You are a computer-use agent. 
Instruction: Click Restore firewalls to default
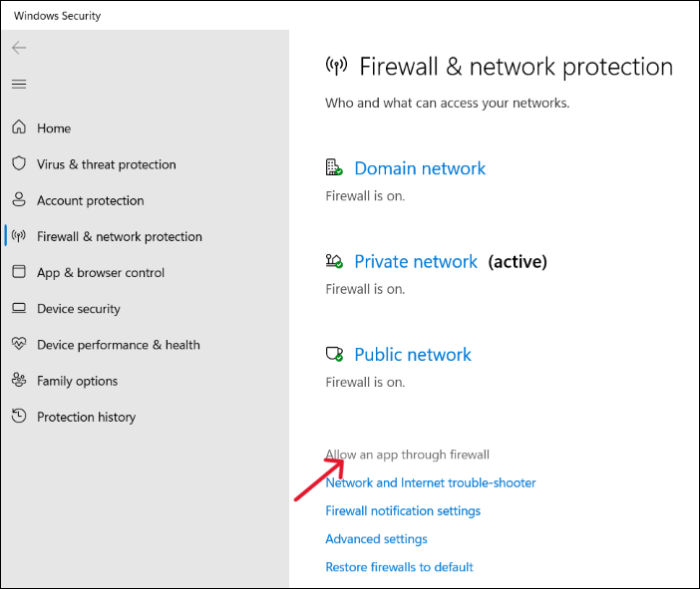point(399,567)
